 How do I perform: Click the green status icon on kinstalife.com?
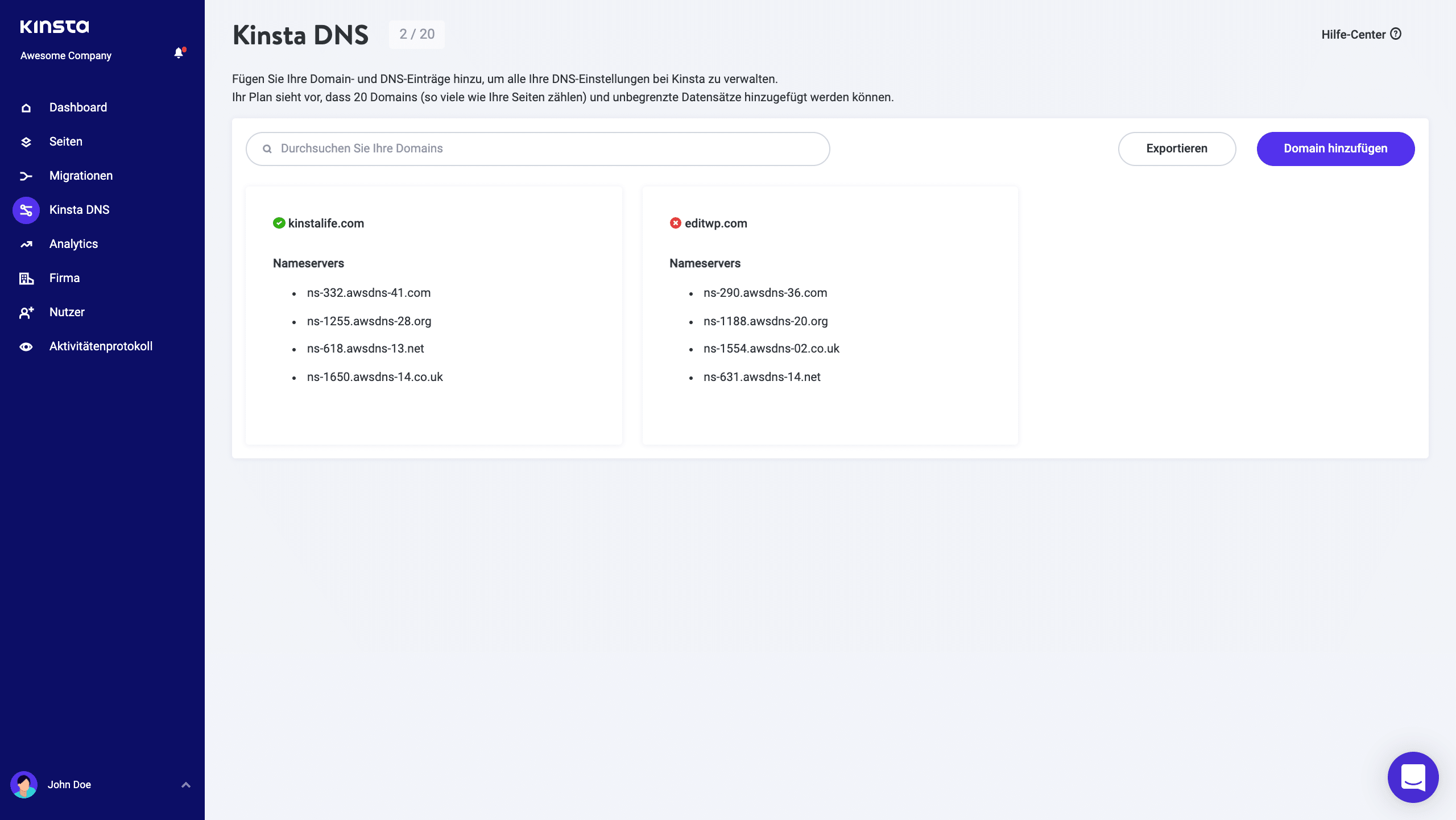[278, 223]
